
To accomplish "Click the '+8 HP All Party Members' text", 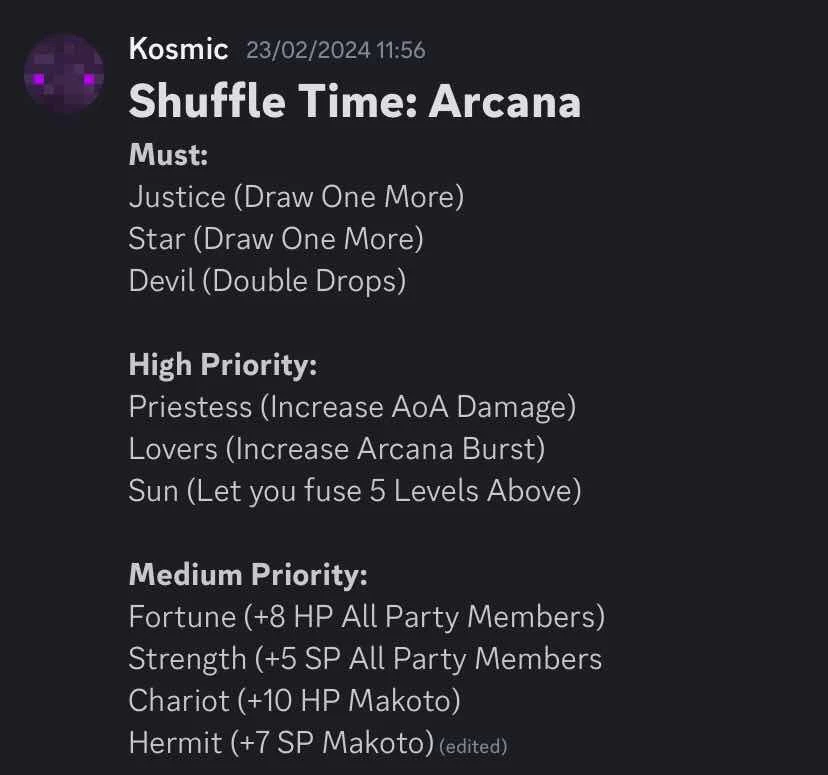I will pos(424,617).
